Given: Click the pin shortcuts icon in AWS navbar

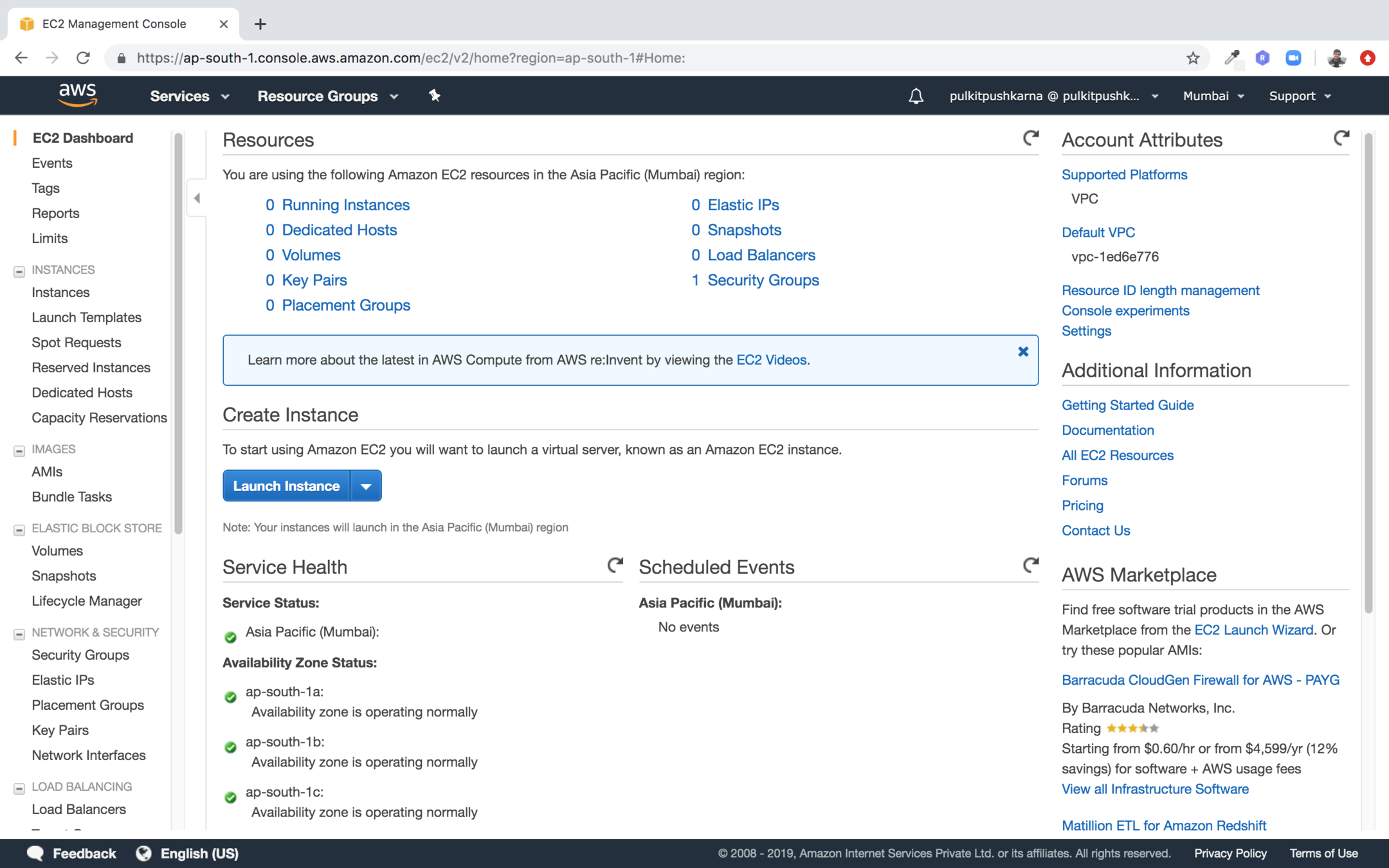Looking at the screenshot, I should (x=435, y=96).
